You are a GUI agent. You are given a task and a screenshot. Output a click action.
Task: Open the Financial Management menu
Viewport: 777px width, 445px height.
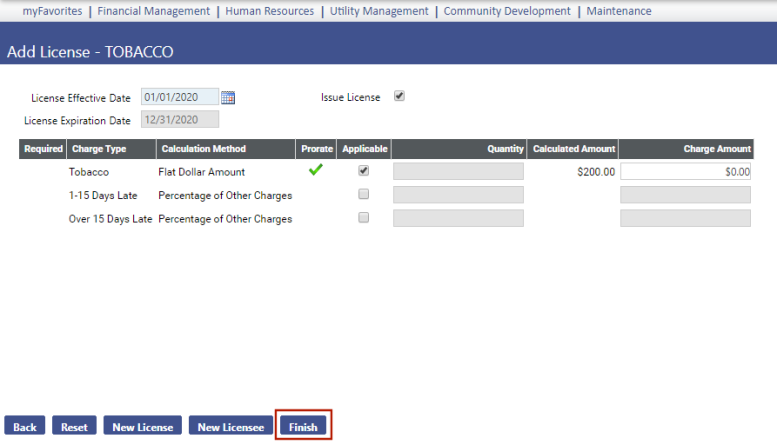153,11
